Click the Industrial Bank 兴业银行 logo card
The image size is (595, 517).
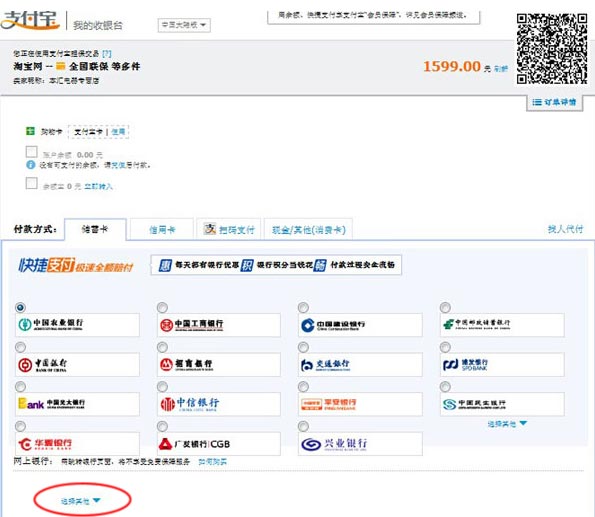tap(360, 444)
